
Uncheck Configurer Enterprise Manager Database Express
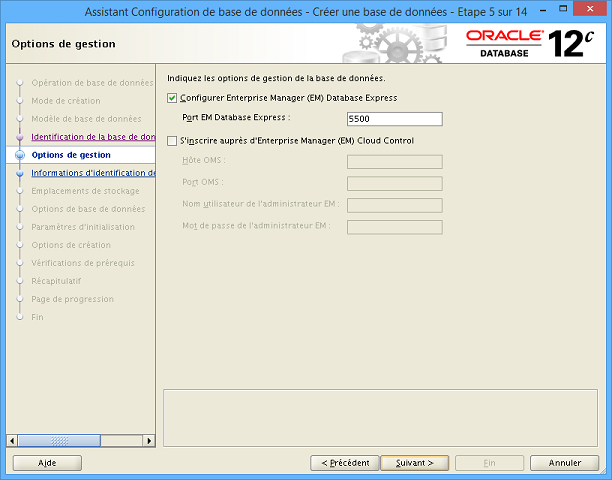172,98
